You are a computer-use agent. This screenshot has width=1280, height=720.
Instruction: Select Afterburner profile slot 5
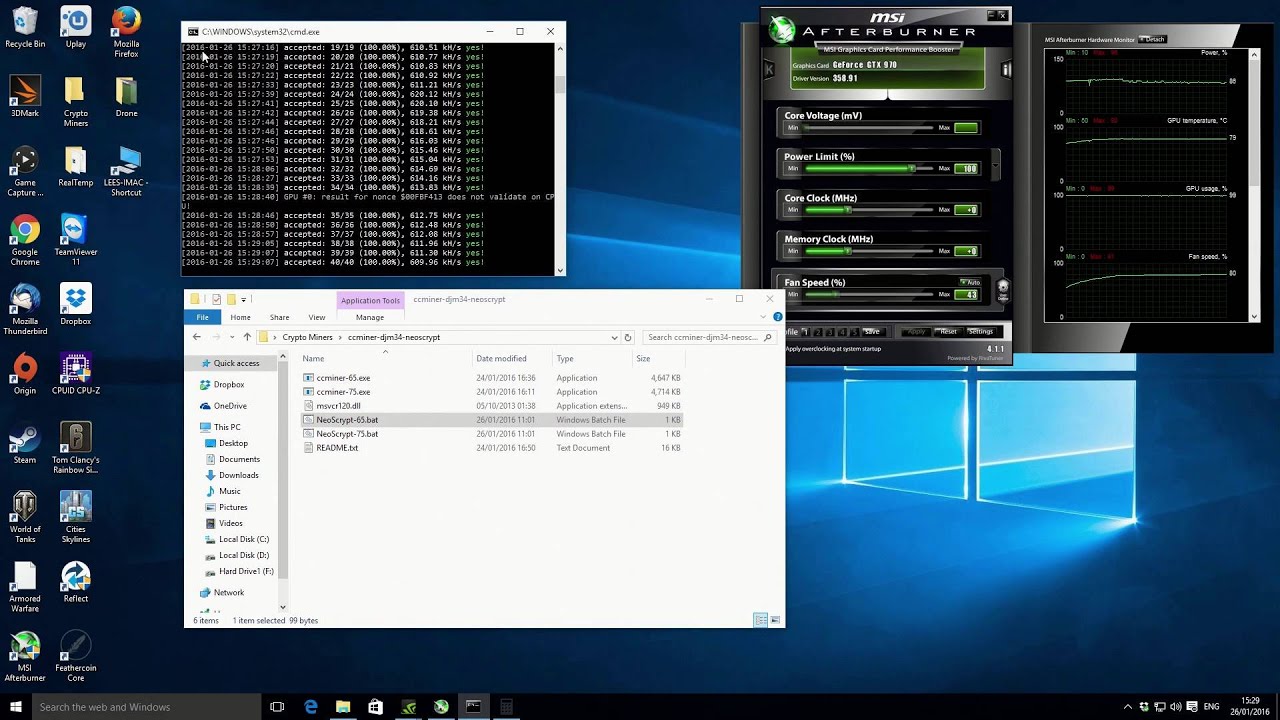point(855,332)
